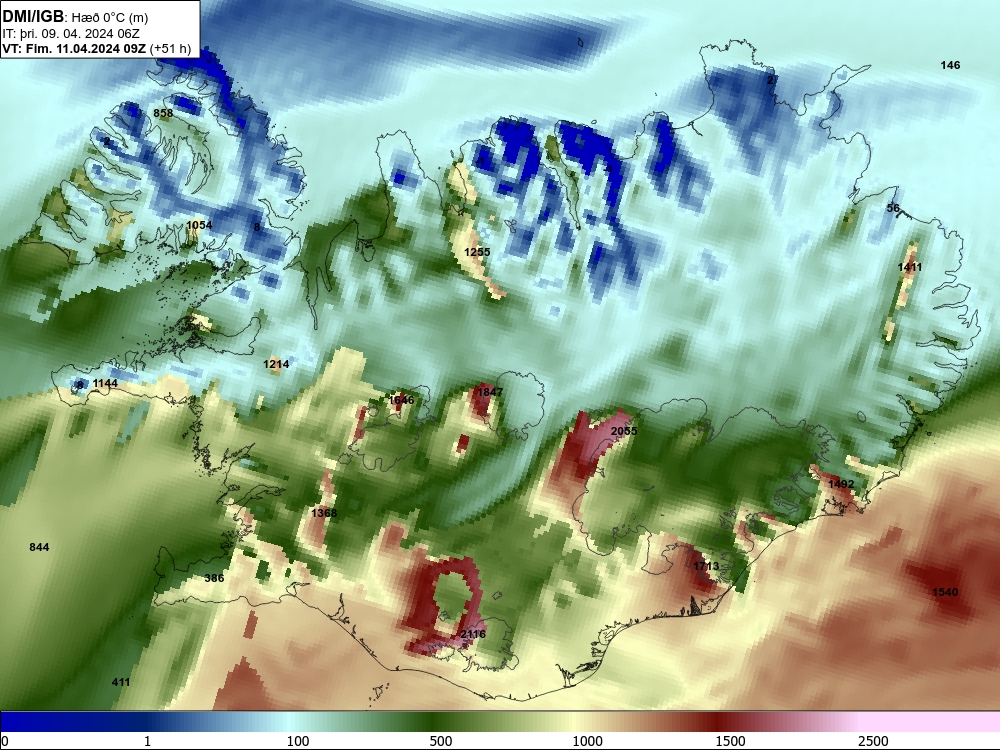Click the '(+51 h)' forecast offset text
This screenshot has height=750, width=1000.
pos(170,48)
